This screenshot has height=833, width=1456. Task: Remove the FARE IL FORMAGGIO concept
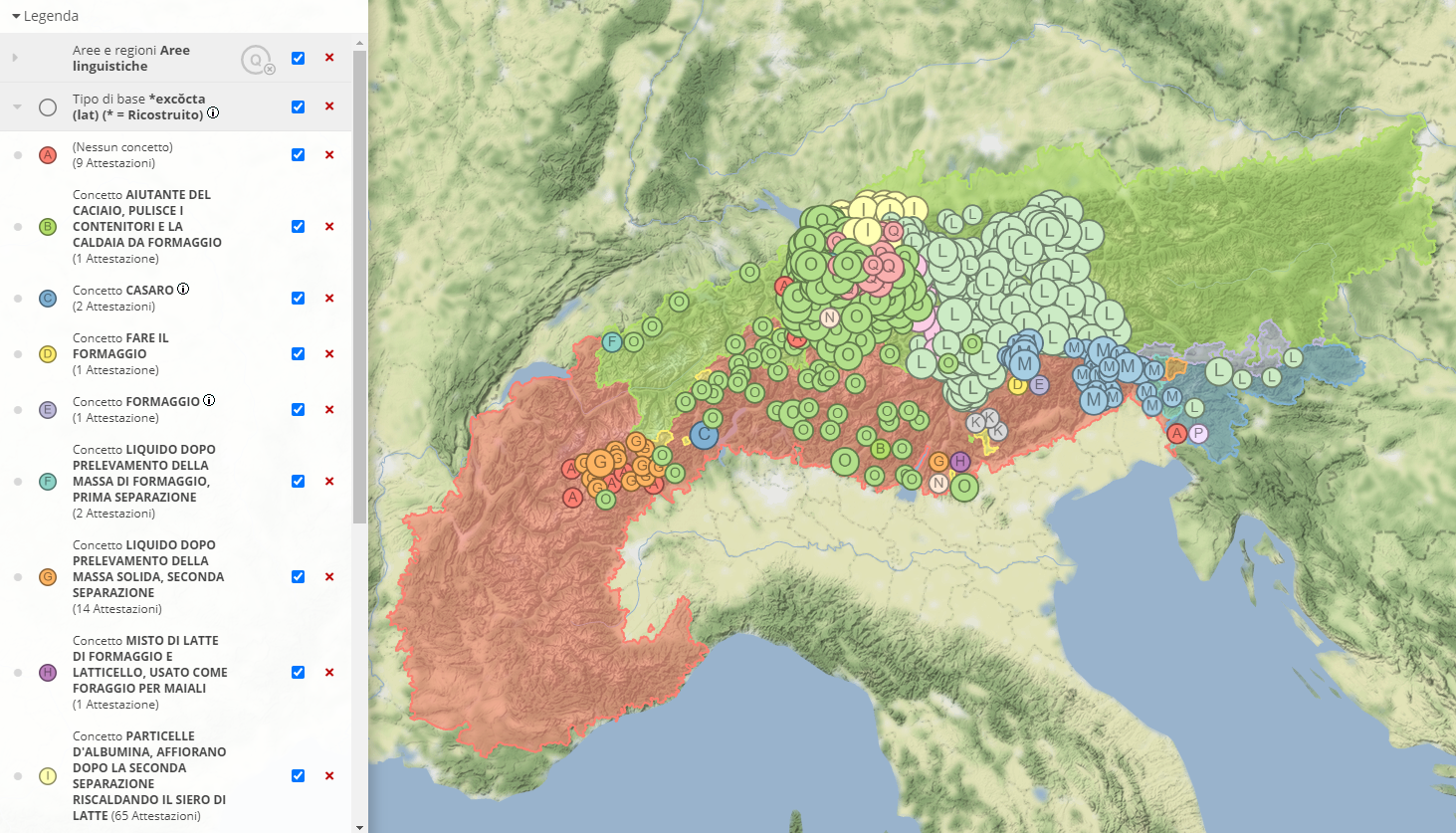[329, 354]
